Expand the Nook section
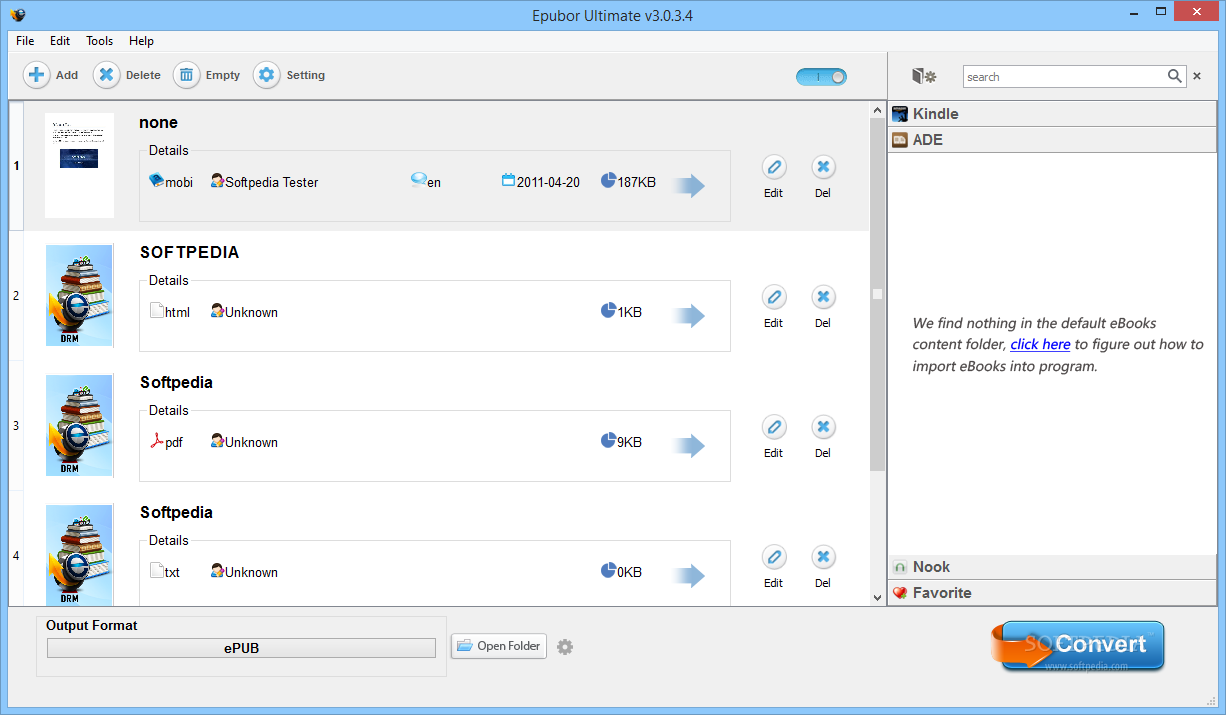 [x=1052, y=567]
